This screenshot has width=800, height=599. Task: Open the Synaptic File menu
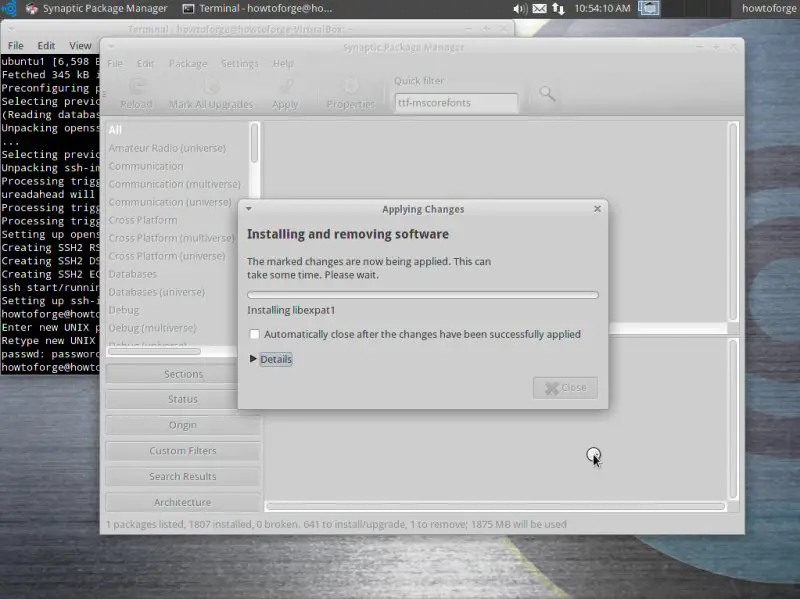pyautogui.click(x=115, y=63)
